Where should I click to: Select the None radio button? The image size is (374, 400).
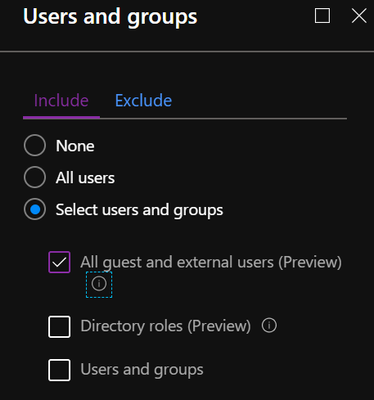pyautogui.click(x=35, y=145)
